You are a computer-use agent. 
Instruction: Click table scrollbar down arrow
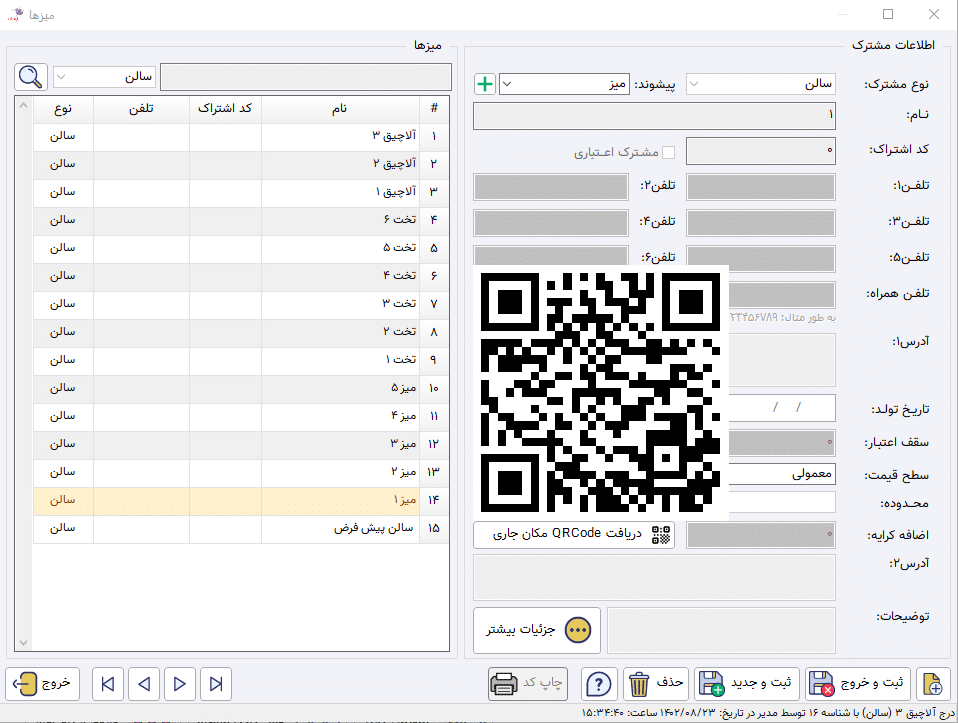click(23, 643)
